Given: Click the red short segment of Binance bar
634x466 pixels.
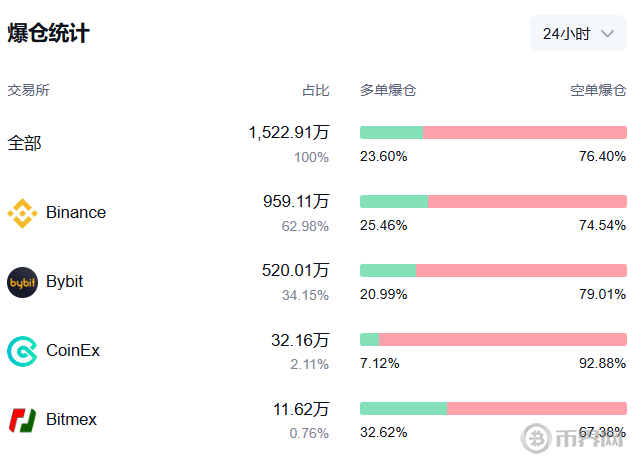Looking at the screenshot, I should click(x=527, y=201).
